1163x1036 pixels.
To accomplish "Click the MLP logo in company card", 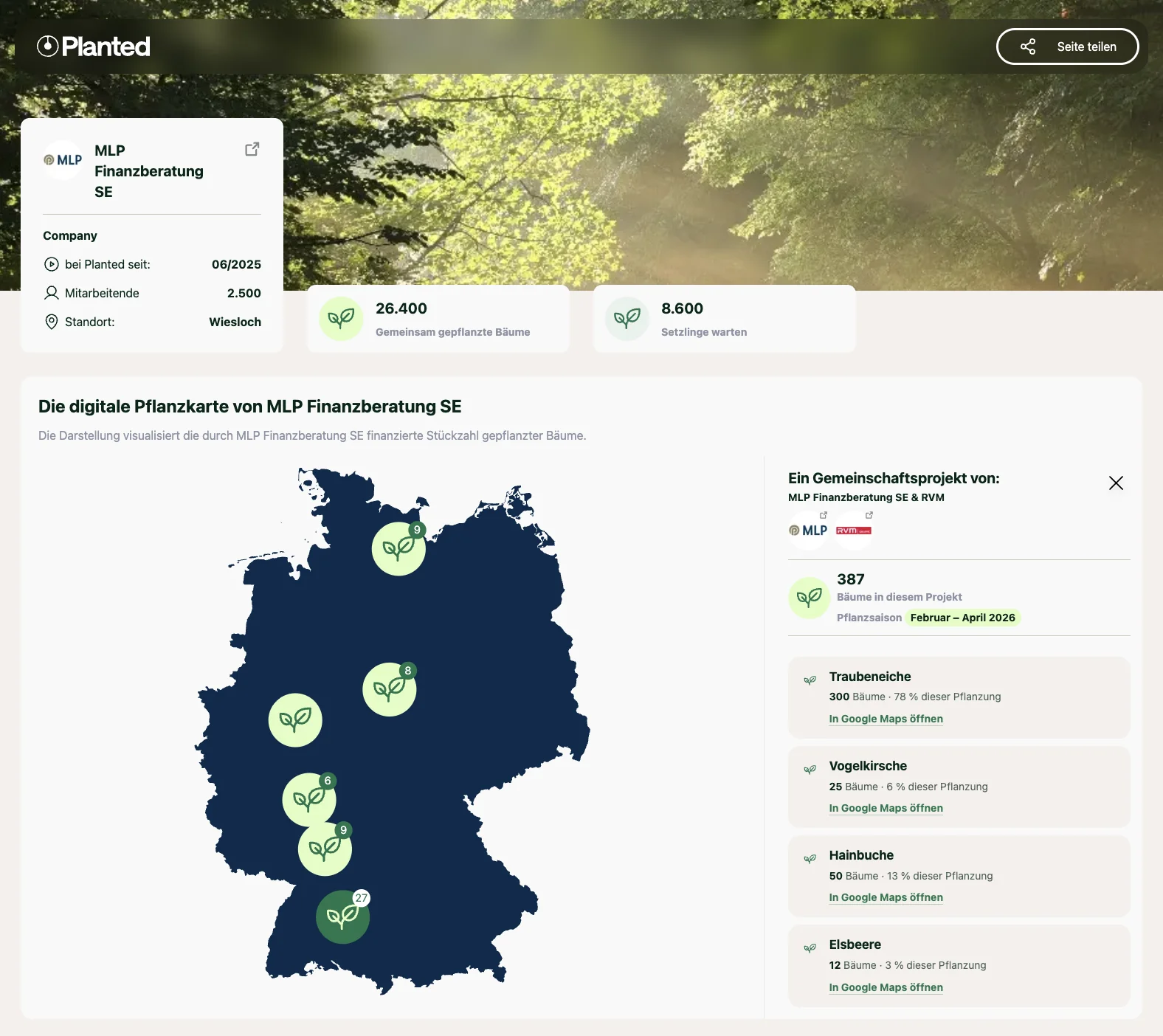I will pos(63,160).
